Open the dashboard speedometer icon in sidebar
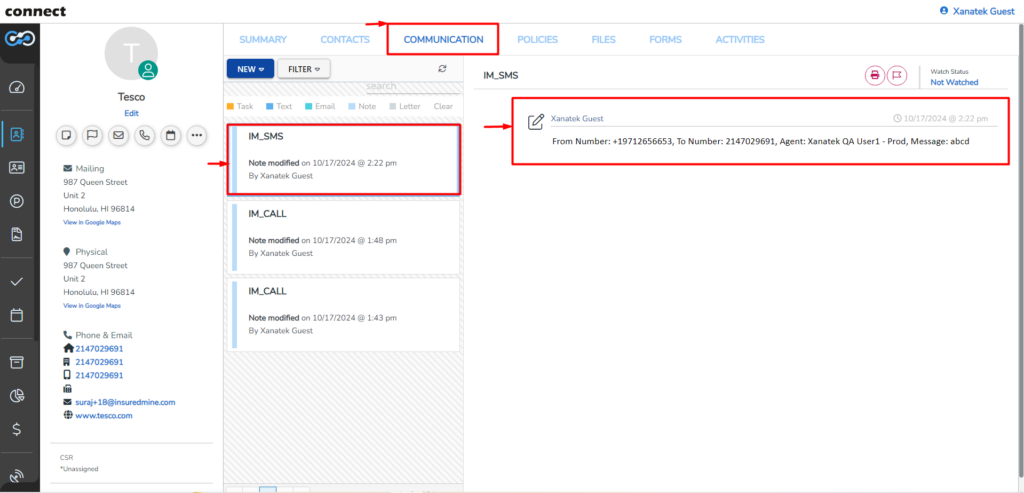This screenshot has height=493, width=1024. [17, 87]
